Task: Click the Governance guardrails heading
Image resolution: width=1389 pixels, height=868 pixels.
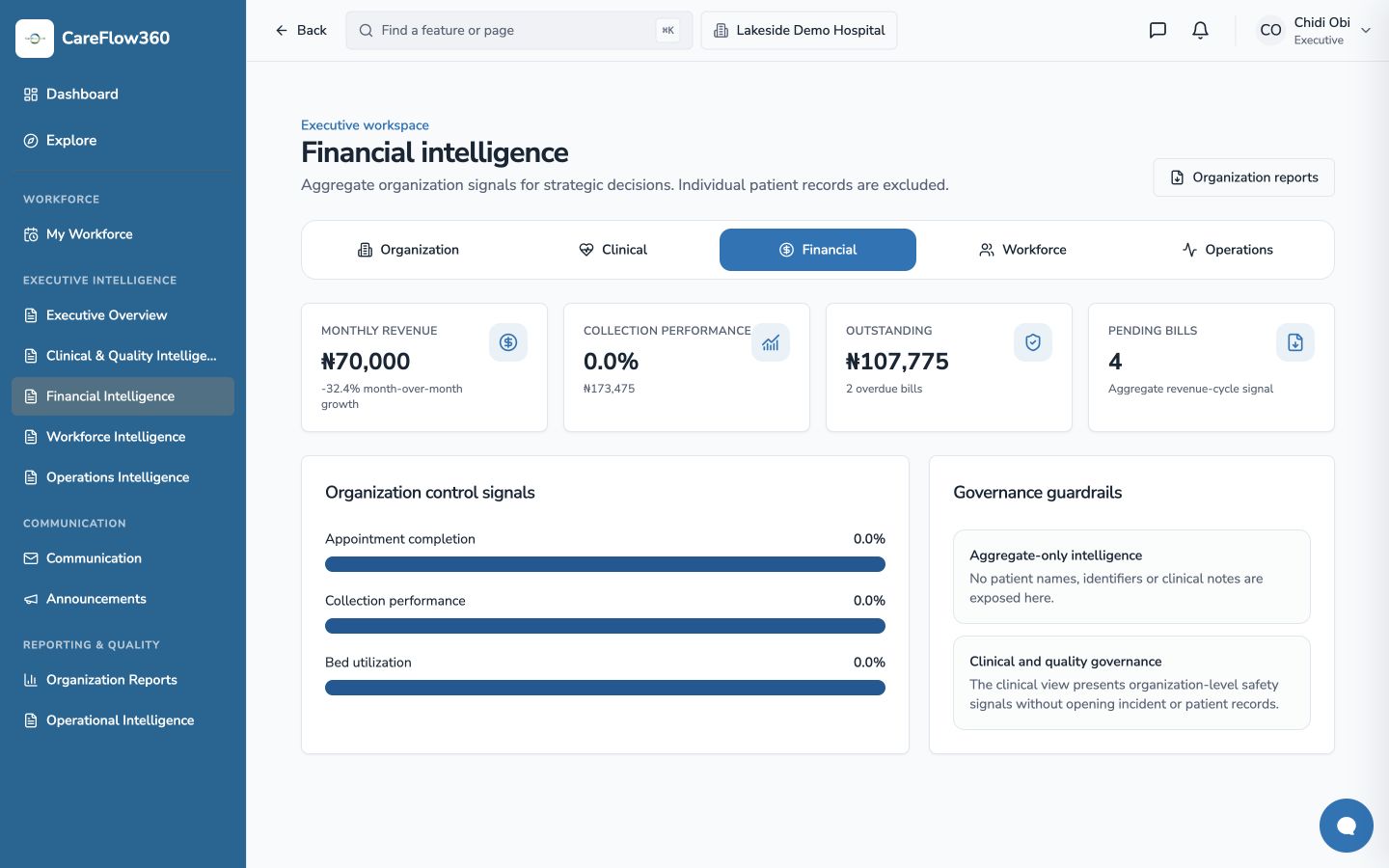Action: 1037,493
